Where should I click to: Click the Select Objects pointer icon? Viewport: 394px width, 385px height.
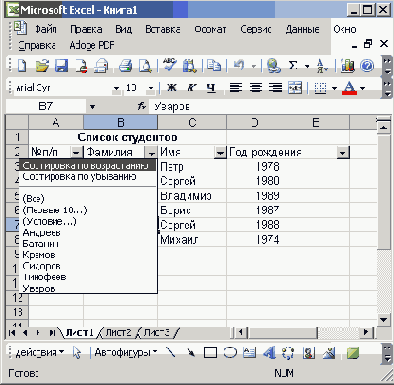77,352
